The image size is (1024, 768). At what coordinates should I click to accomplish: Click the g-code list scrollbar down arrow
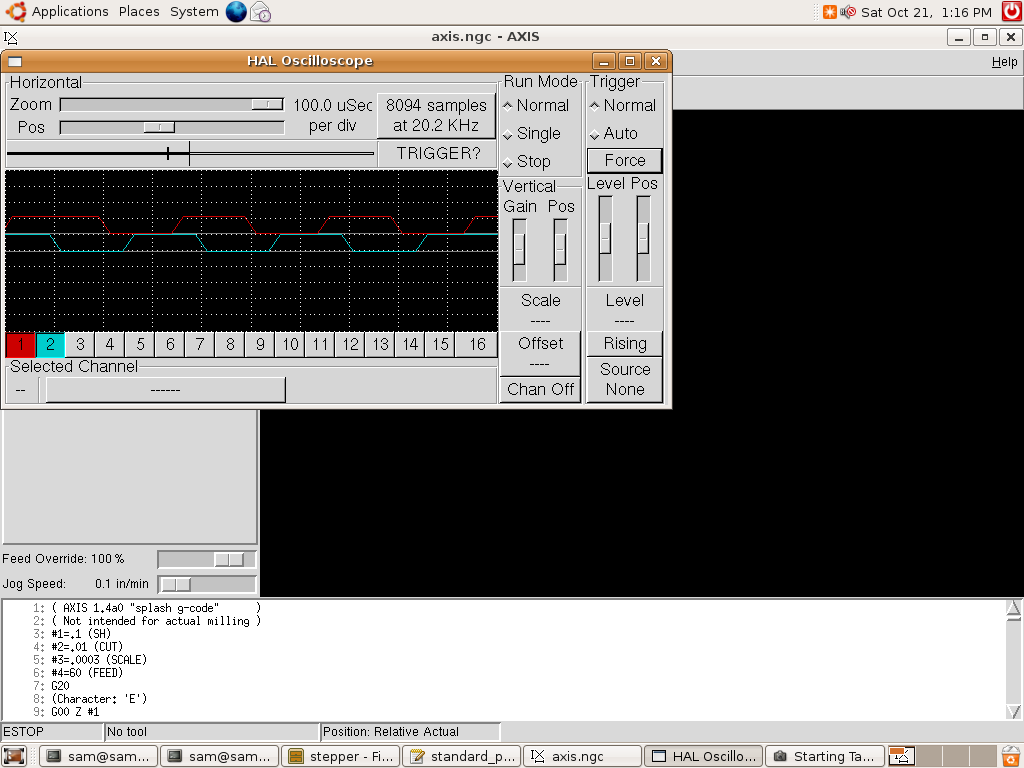click(x=1014, y=711)
